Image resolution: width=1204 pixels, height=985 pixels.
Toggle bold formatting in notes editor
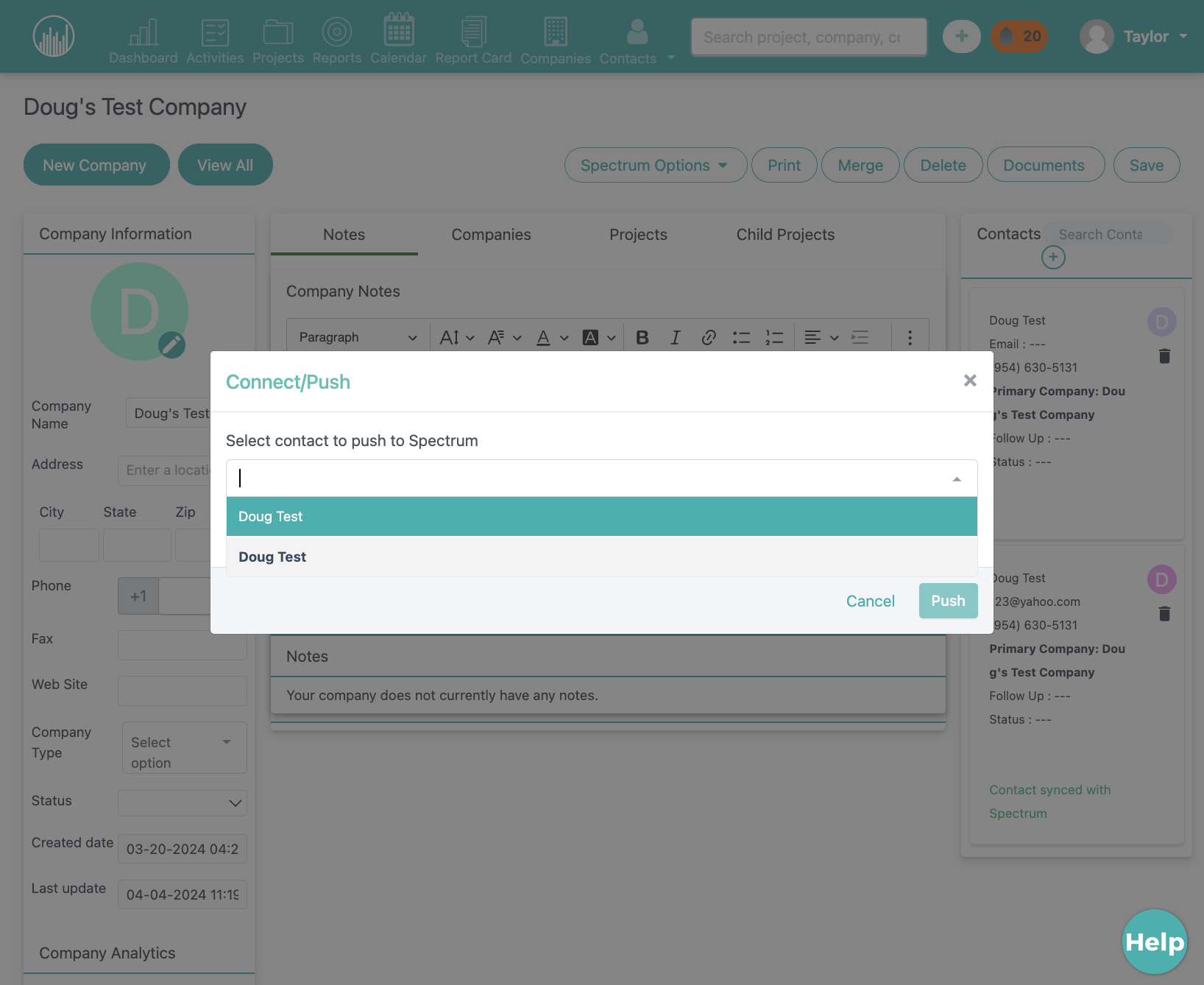click(642, 337)
